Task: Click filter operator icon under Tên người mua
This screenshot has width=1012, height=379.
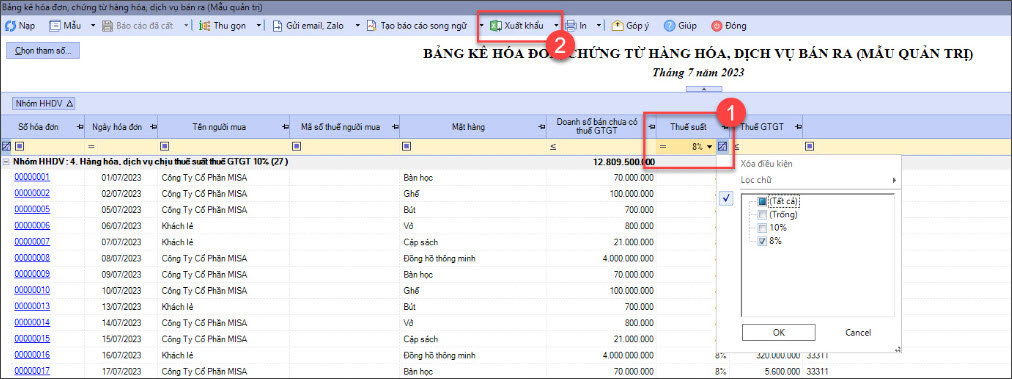Action: 165,146
